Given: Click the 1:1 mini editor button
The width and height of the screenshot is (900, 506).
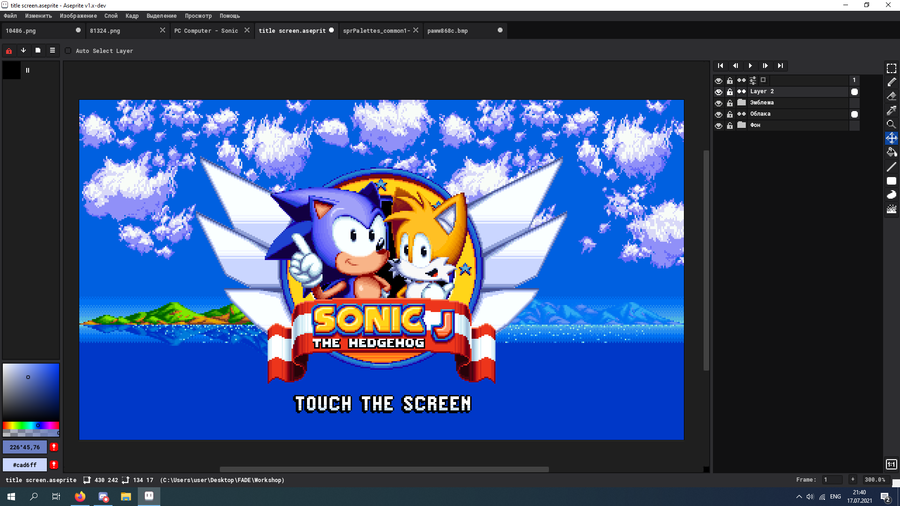Looking at the screenshot, I should pos(891,464).
